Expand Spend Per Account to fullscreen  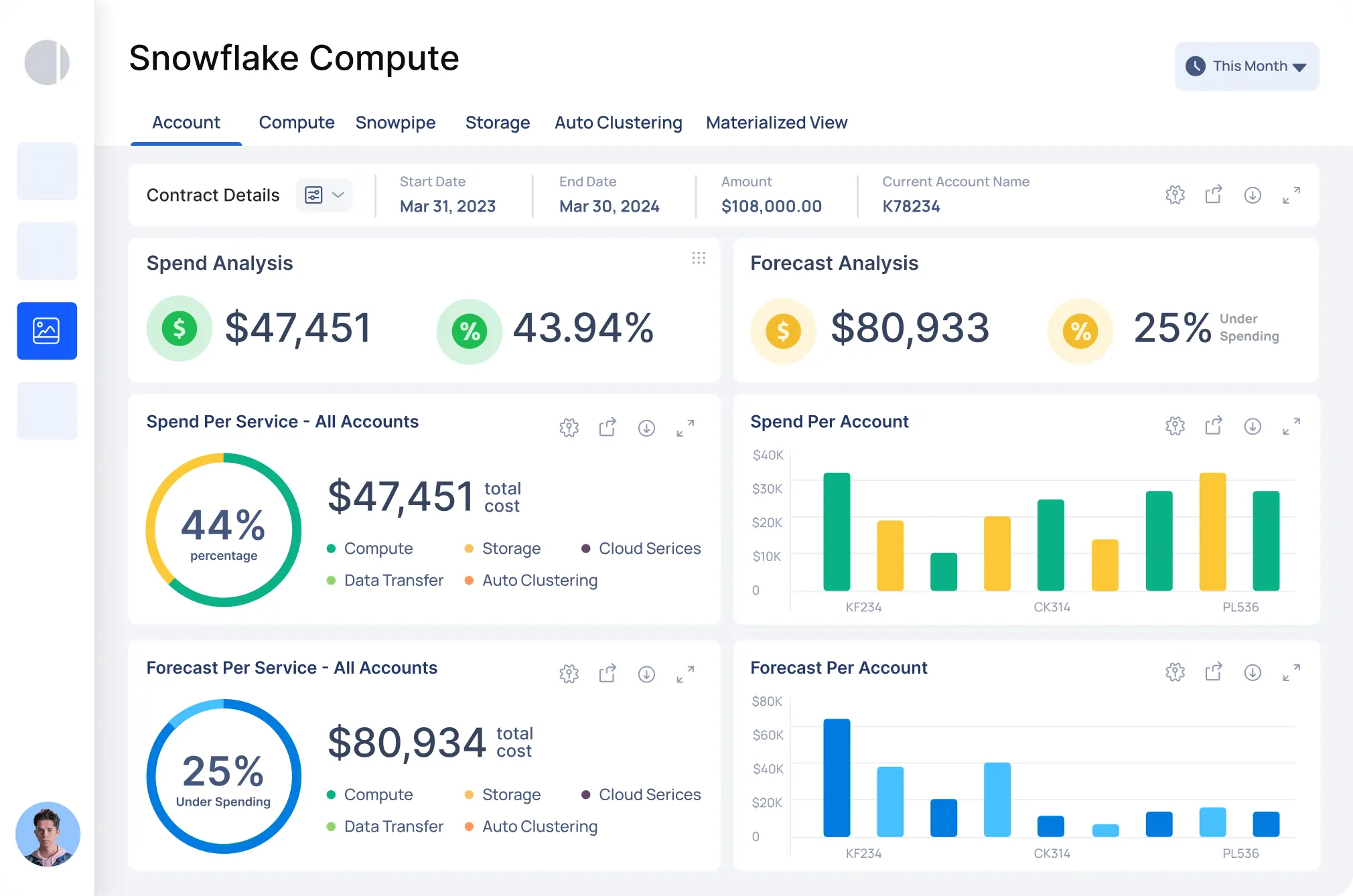pyautogui.click(x=1291, y=427)
